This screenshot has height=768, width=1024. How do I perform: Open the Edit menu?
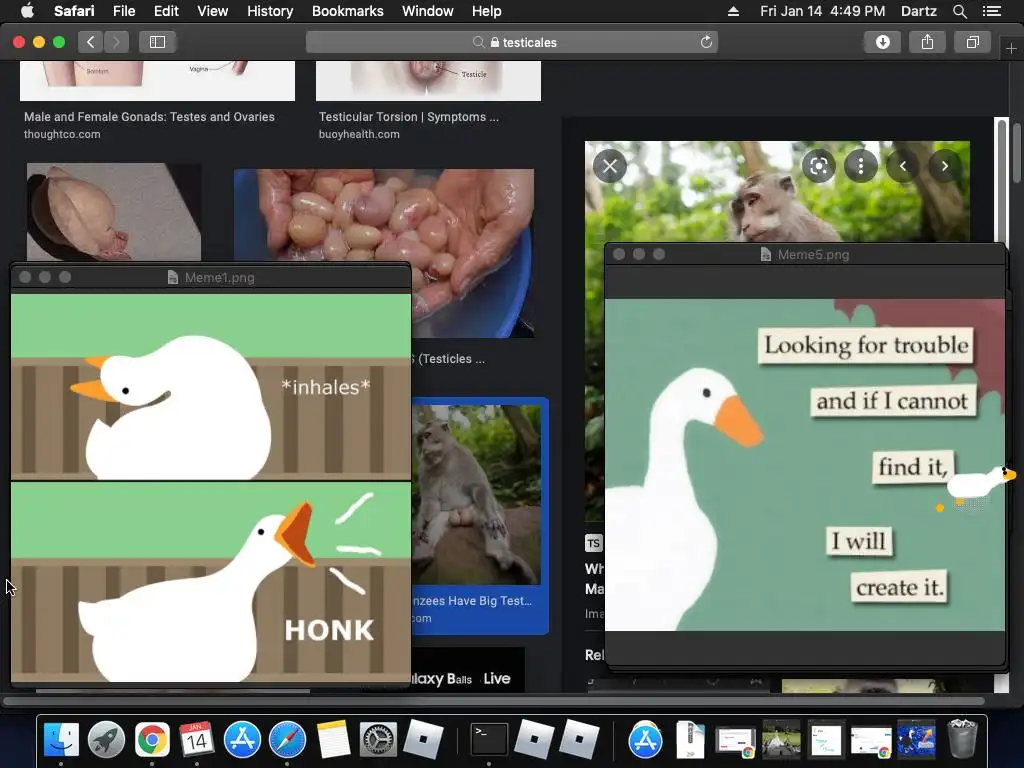pos(166,11)
